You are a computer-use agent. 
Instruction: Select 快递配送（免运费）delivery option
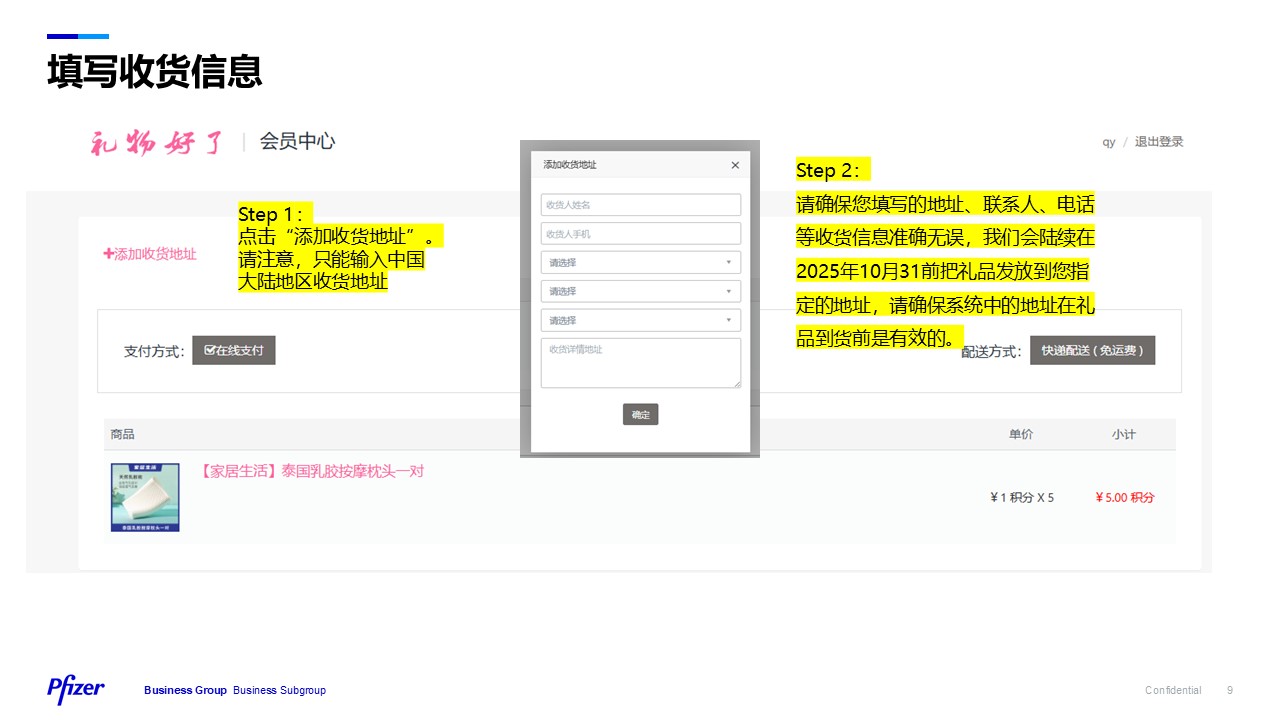point(1092,351)
